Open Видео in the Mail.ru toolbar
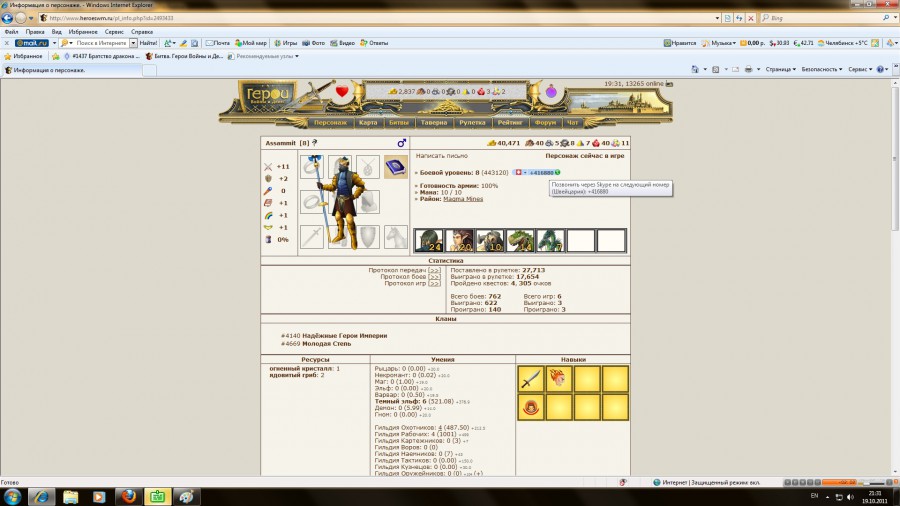This screenshot has height=506, width=900. click(343, 43)
